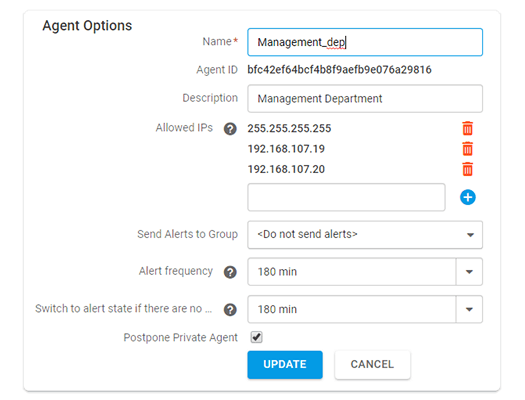Screen dimensions: 525x400
Task: Uncheck Postpone Private Agent checkbox
Action: (x=256, y=337)
